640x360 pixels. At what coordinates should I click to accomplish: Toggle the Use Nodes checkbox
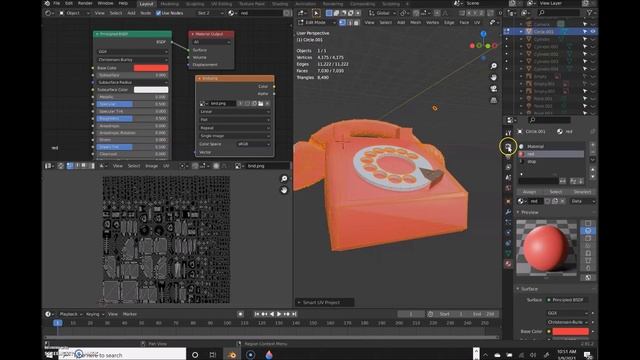point(158,13)
